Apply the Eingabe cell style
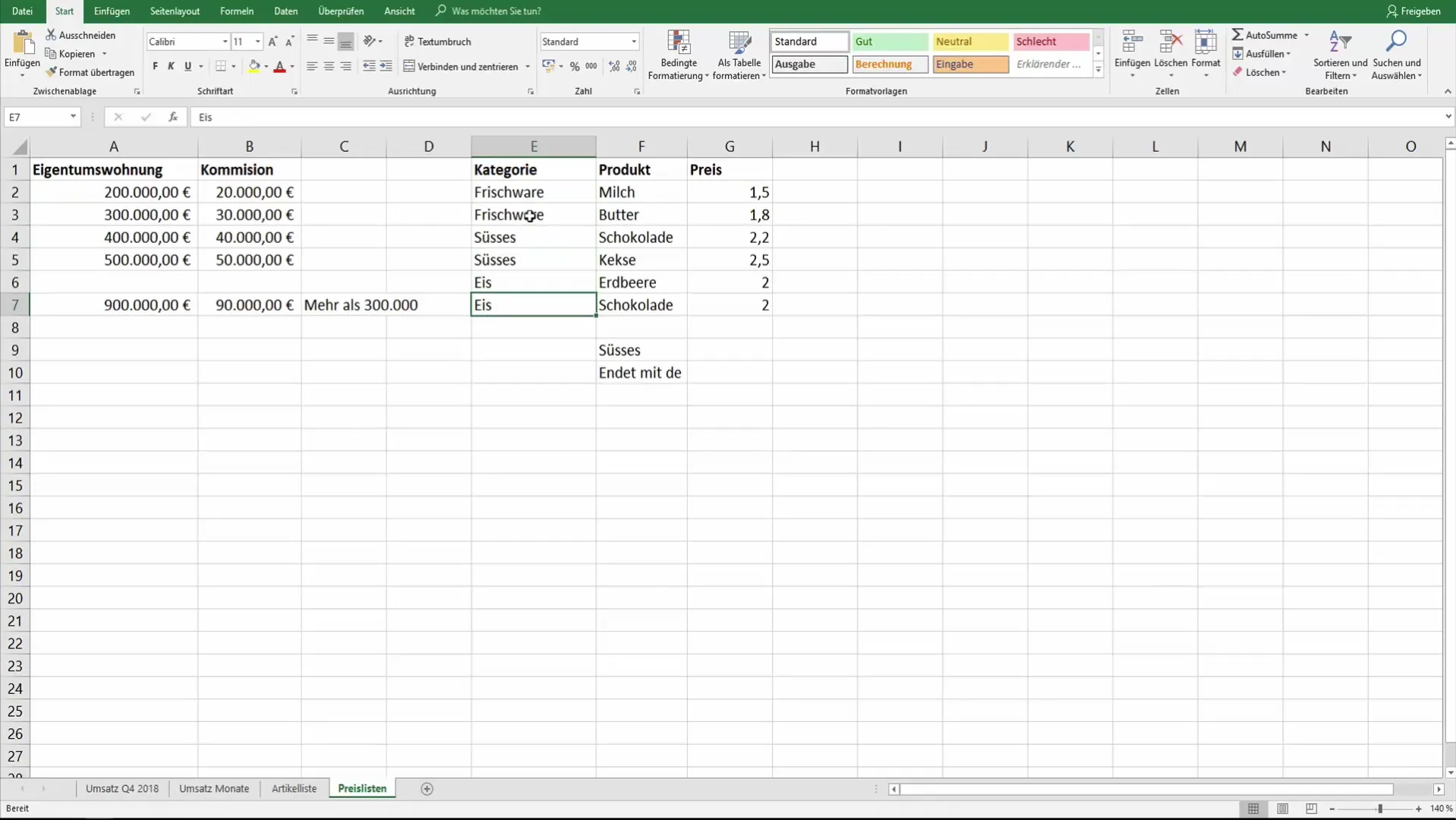This screenshot has height=820, width=1456. pos(970,65)
